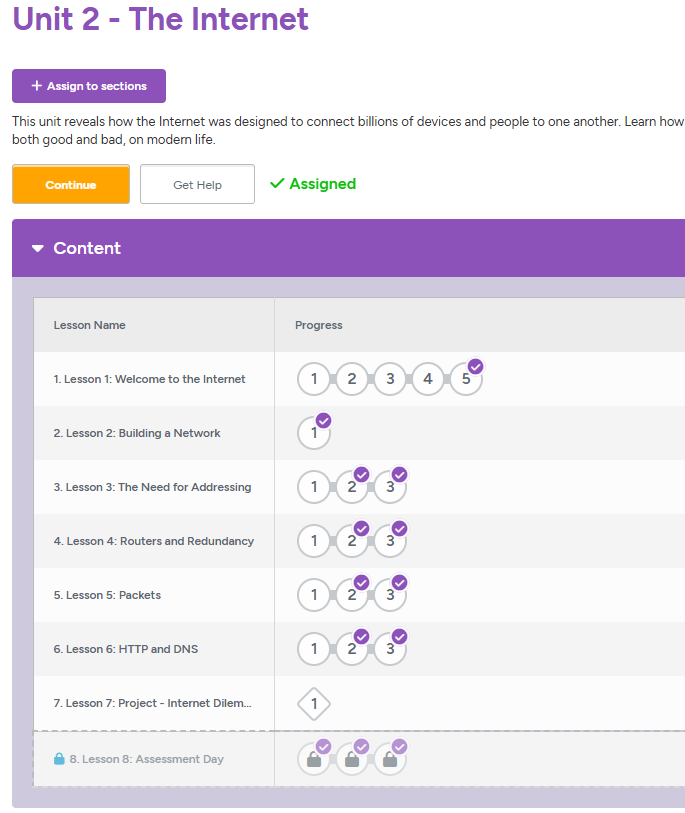Open Lesson 7: Project - Internet Dilemmas

pos(152,703)
